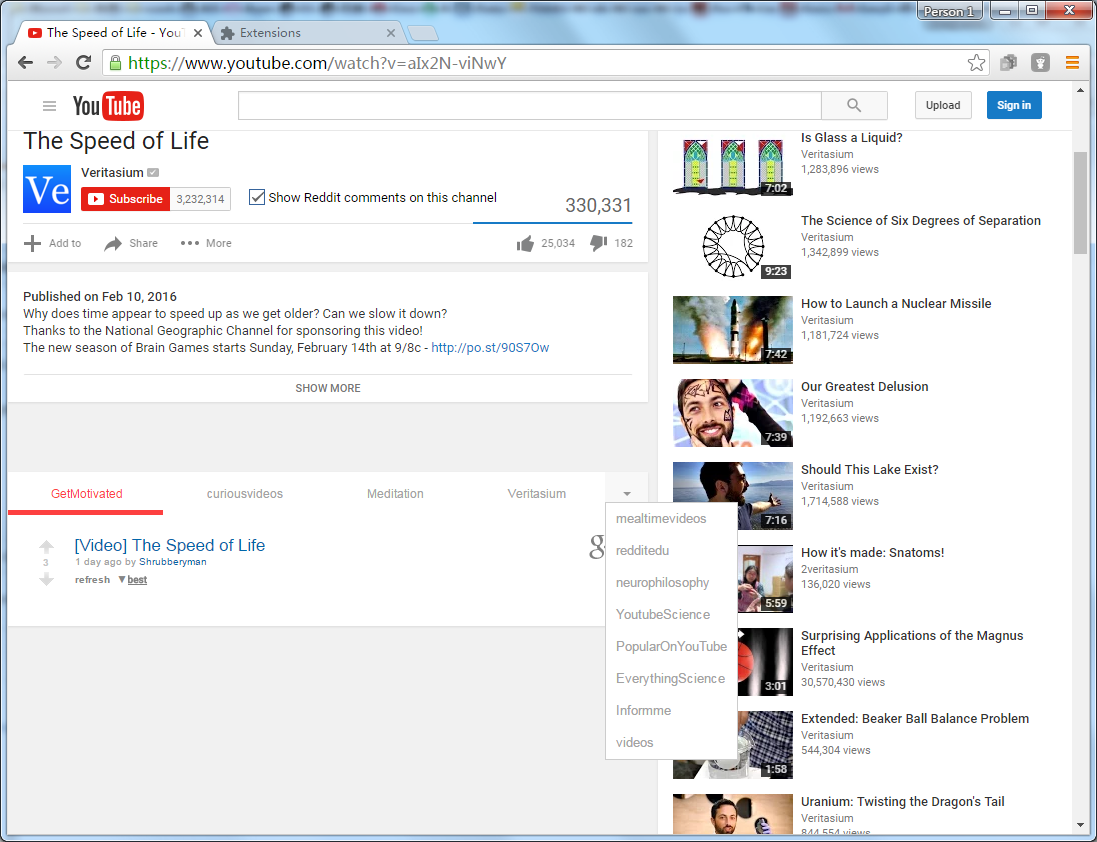Image resolution: width=1097 pixels, height=842 pixels.
Task: Open Uranium: Twisting the Dragon's Tail
Action: coord(903,802)
